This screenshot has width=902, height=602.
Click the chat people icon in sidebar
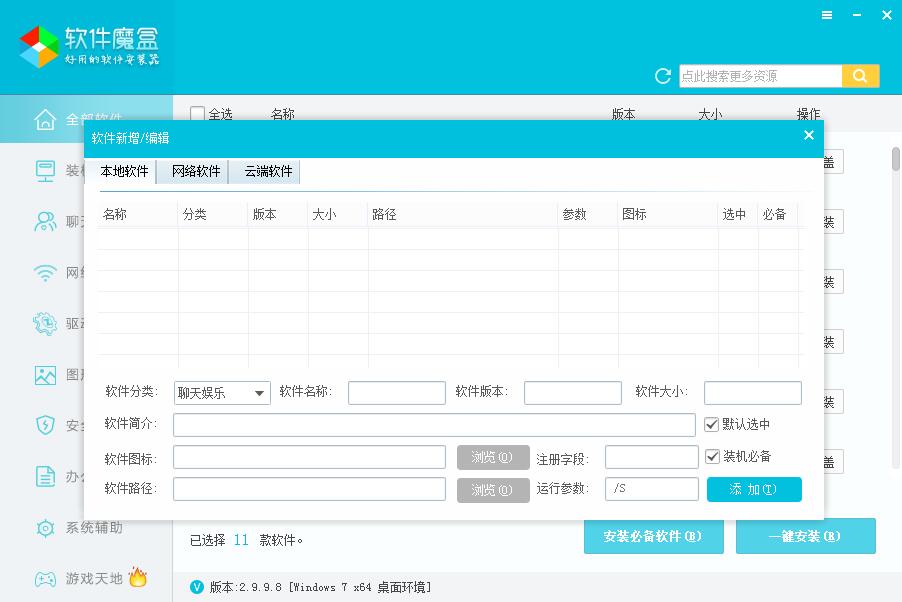45,221
